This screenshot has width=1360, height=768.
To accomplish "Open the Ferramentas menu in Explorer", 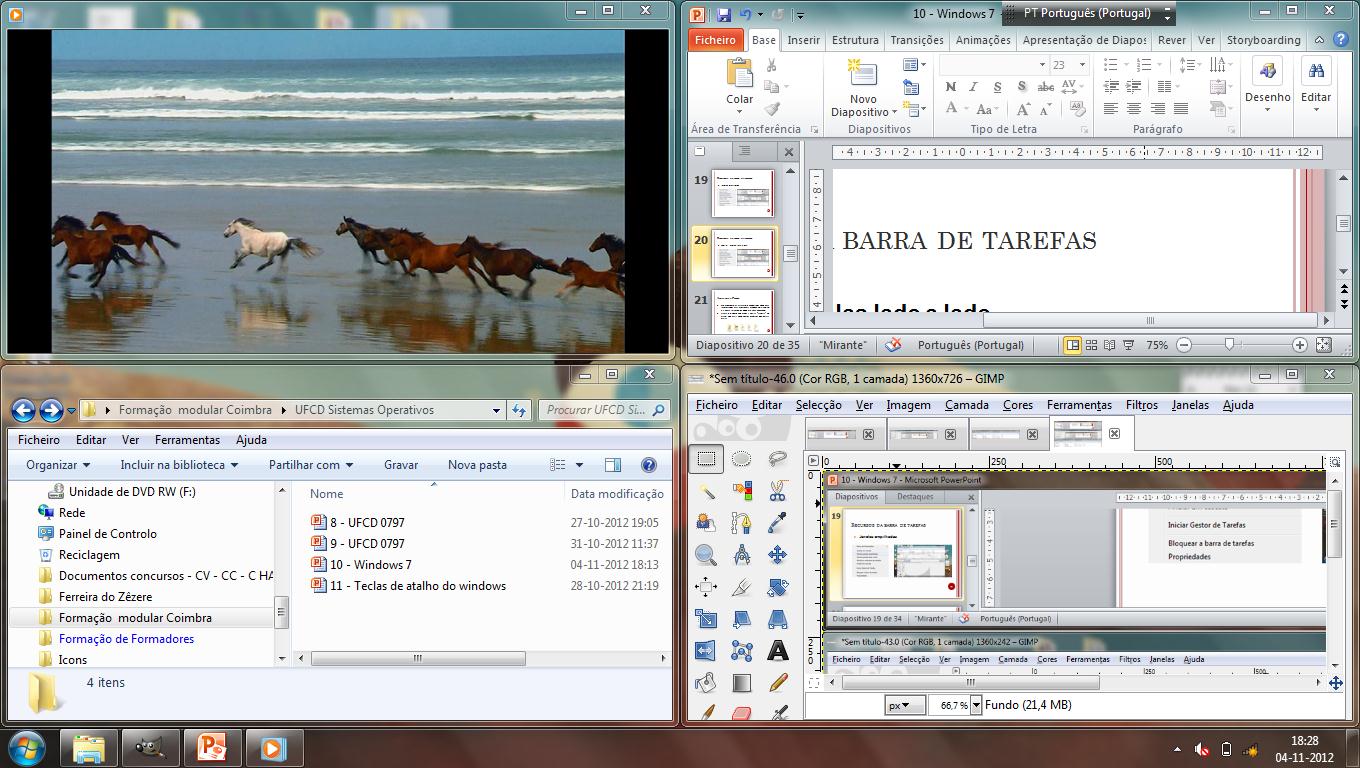I will pyautogui.click(x=187, y=440).
